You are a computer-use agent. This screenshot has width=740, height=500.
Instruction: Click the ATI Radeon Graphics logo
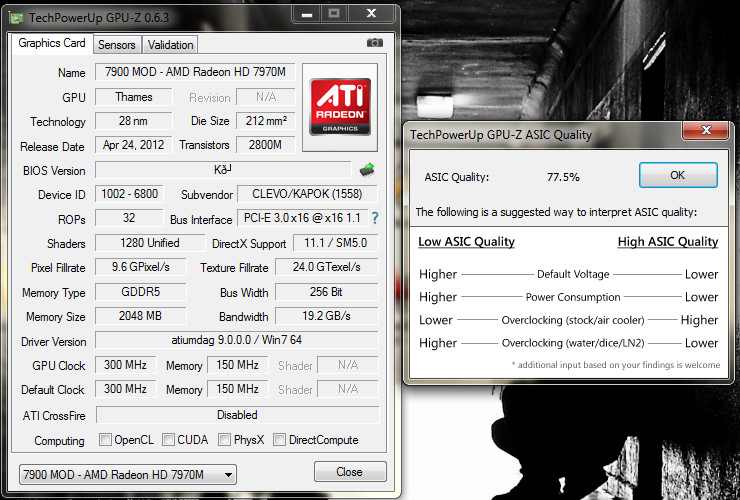click(x=340, y=107)
